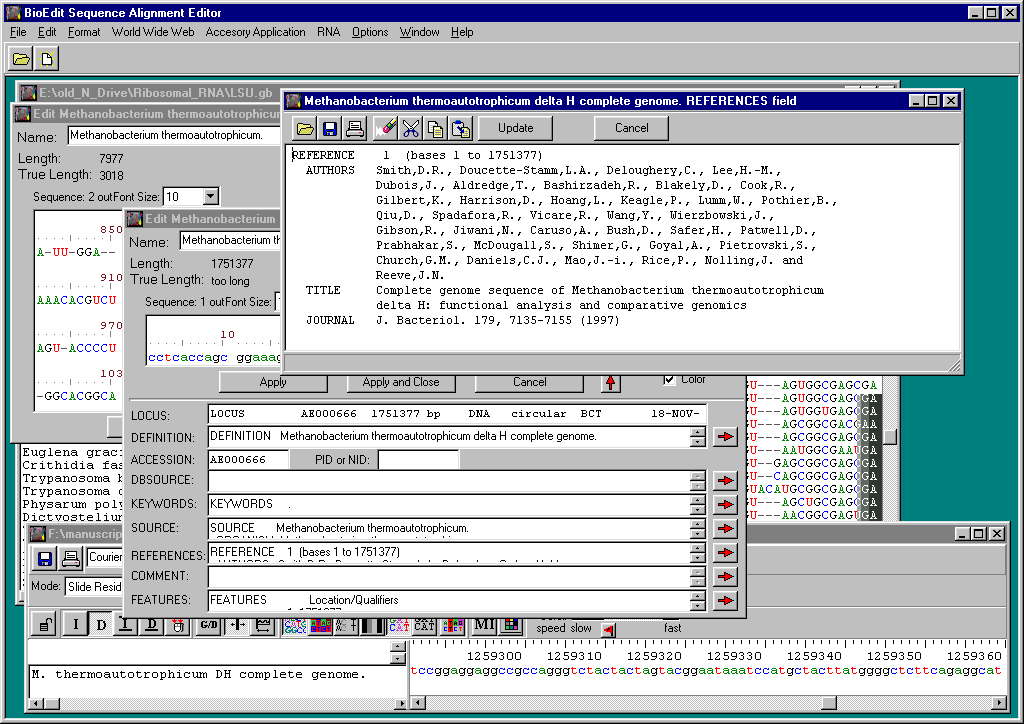Screen dimensions: 1024x724
Task: Save icon in REFERENCES field window
Action: pyautogui.click(x=330, y=129)
